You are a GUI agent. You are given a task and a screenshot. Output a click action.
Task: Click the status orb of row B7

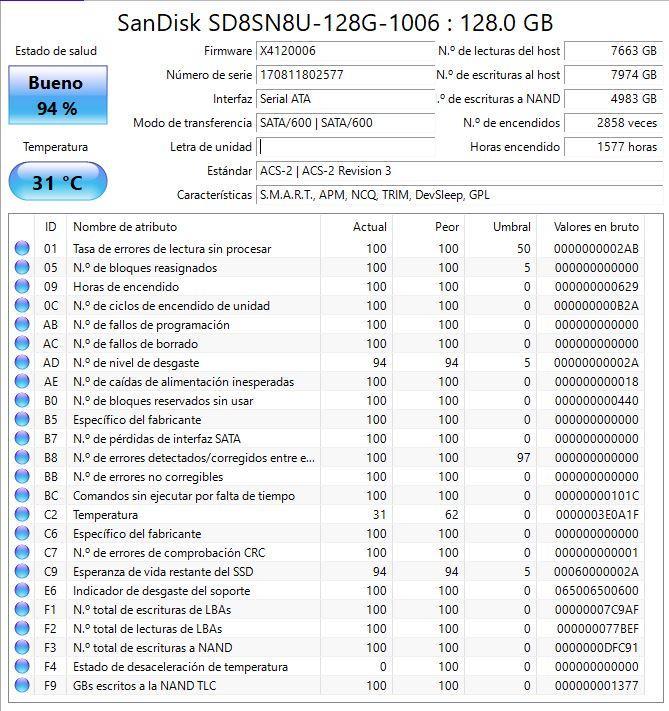pyautogui.click(x=22, y=438)
